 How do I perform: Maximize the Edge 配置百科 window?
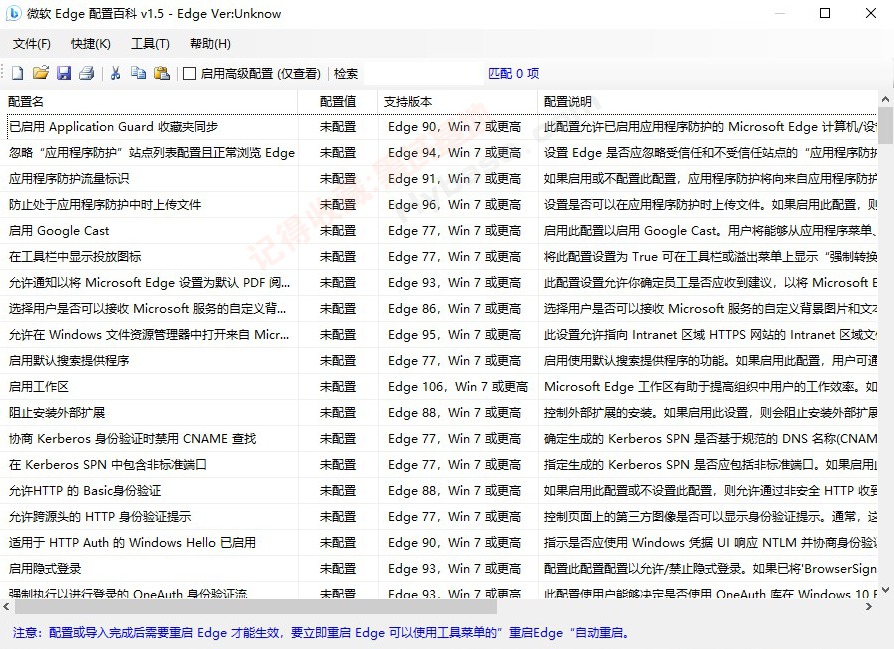824,13
